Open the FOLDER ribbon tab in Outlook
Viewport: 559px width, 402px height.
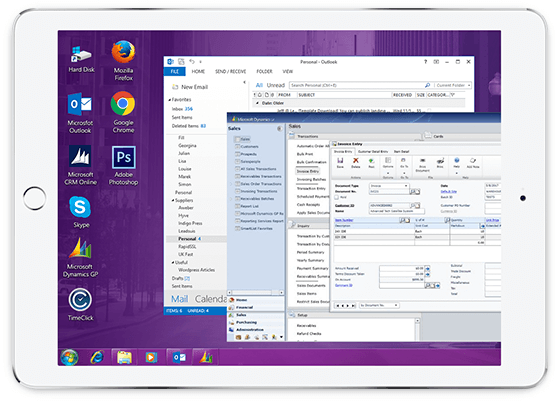click(x=264, y=72)
